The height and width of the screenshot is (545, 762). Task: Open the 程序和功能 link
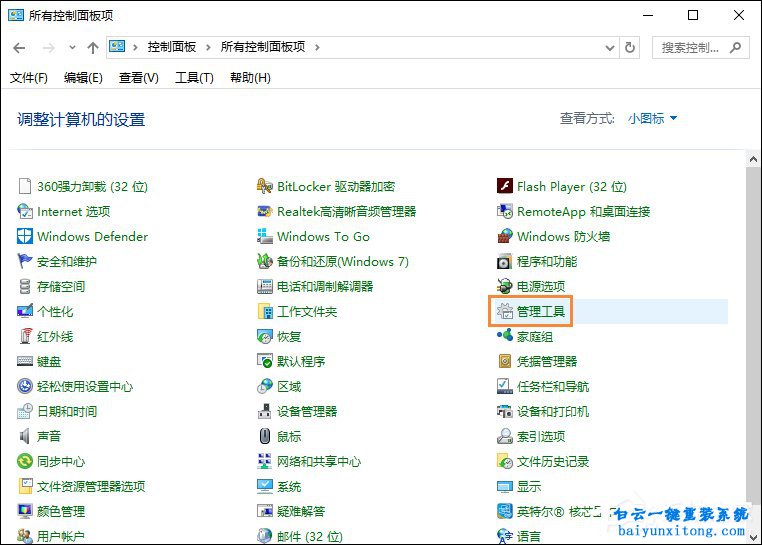click(x=546, y=262)
